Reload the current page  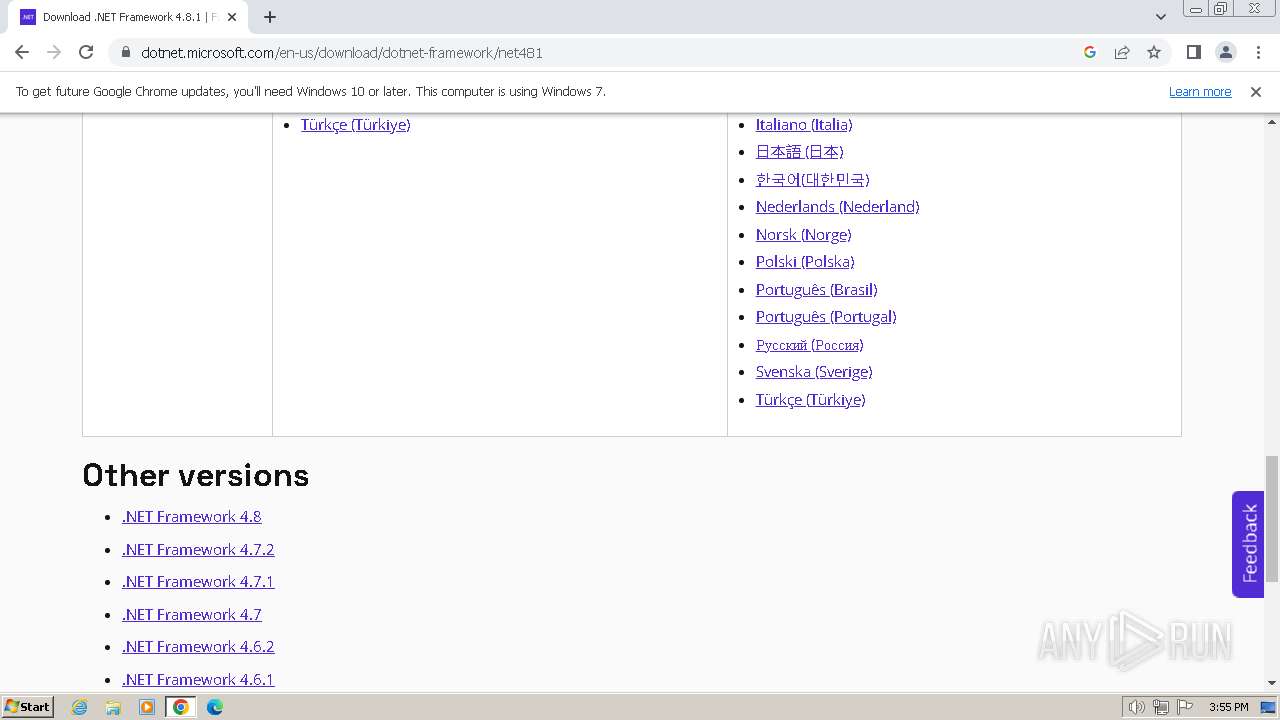pos(86,52)
